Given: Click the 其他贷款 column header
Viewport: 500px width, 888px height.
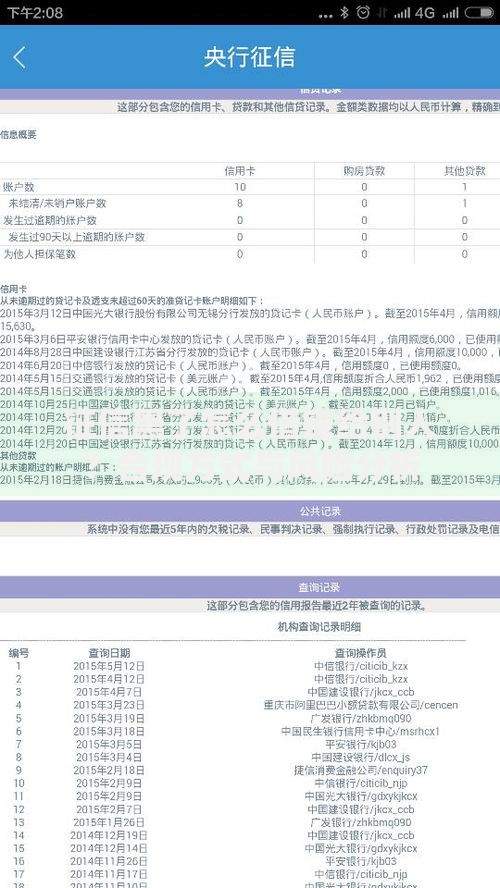Looking at the screenshot, I should tap(464, 171).
